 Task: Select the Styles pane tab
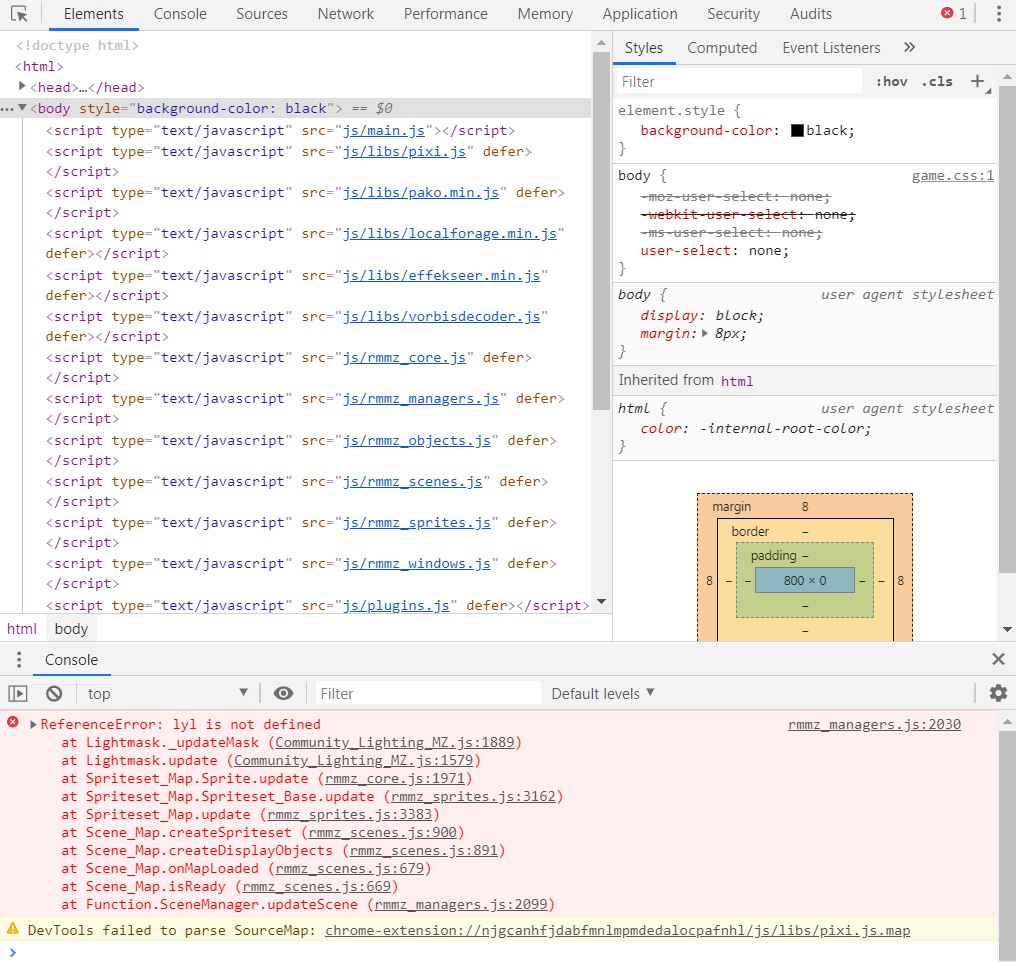coord(643,48)
